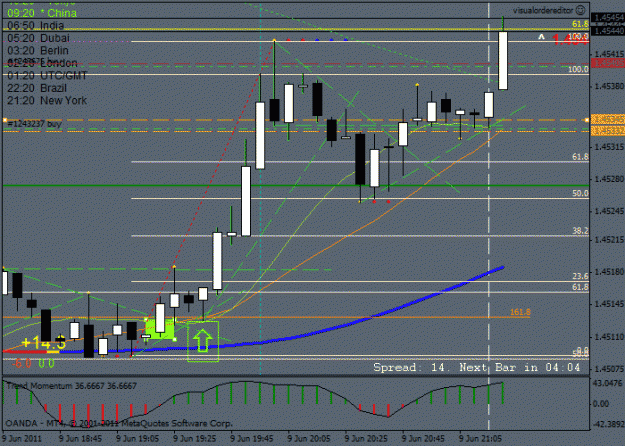Click the 9 Jun 19:25 time axis label
Image resolution: width=625 pixels, height=446 pixels.
point(195,438)
